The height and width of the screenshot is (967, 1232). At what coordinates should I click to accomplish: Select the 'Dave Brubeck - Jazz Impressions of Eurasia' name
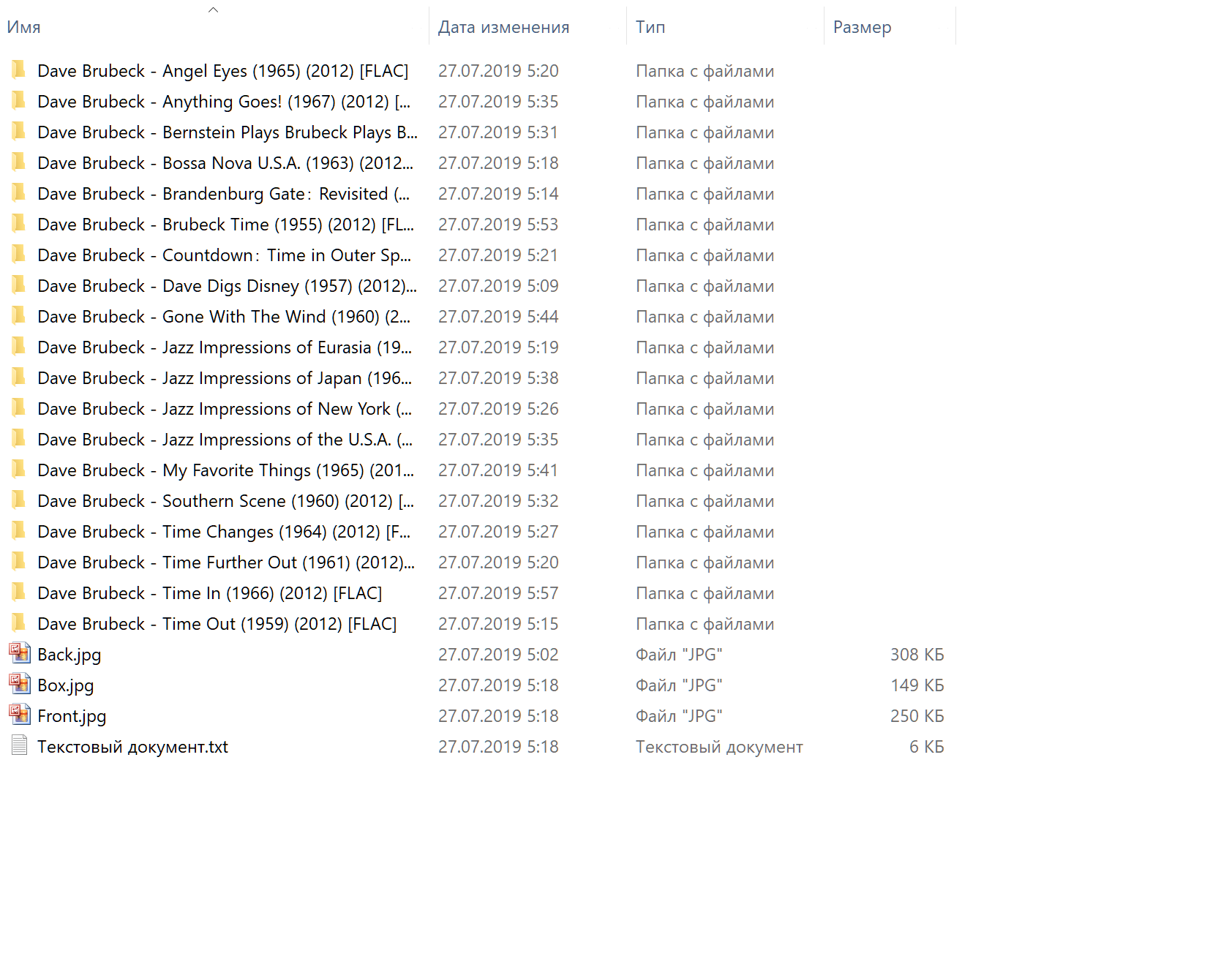(225, 347)
